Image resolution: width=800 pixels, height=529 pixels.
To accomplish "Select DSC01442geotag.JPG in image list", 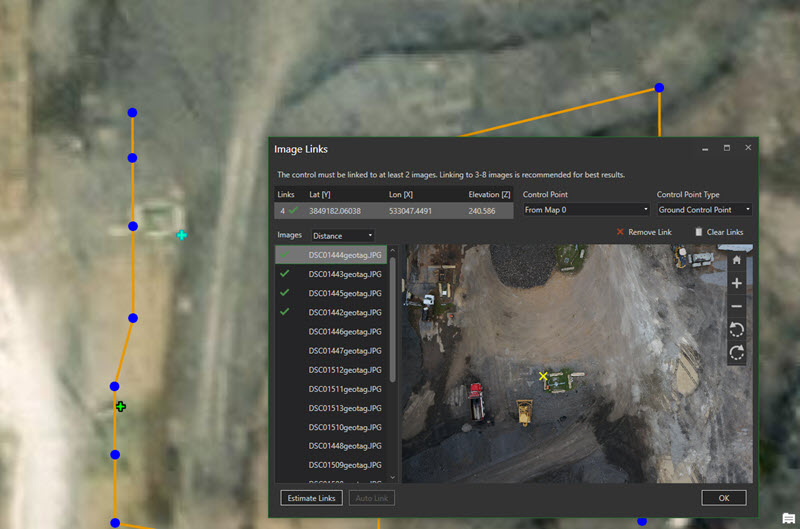I will coord(331,312).
